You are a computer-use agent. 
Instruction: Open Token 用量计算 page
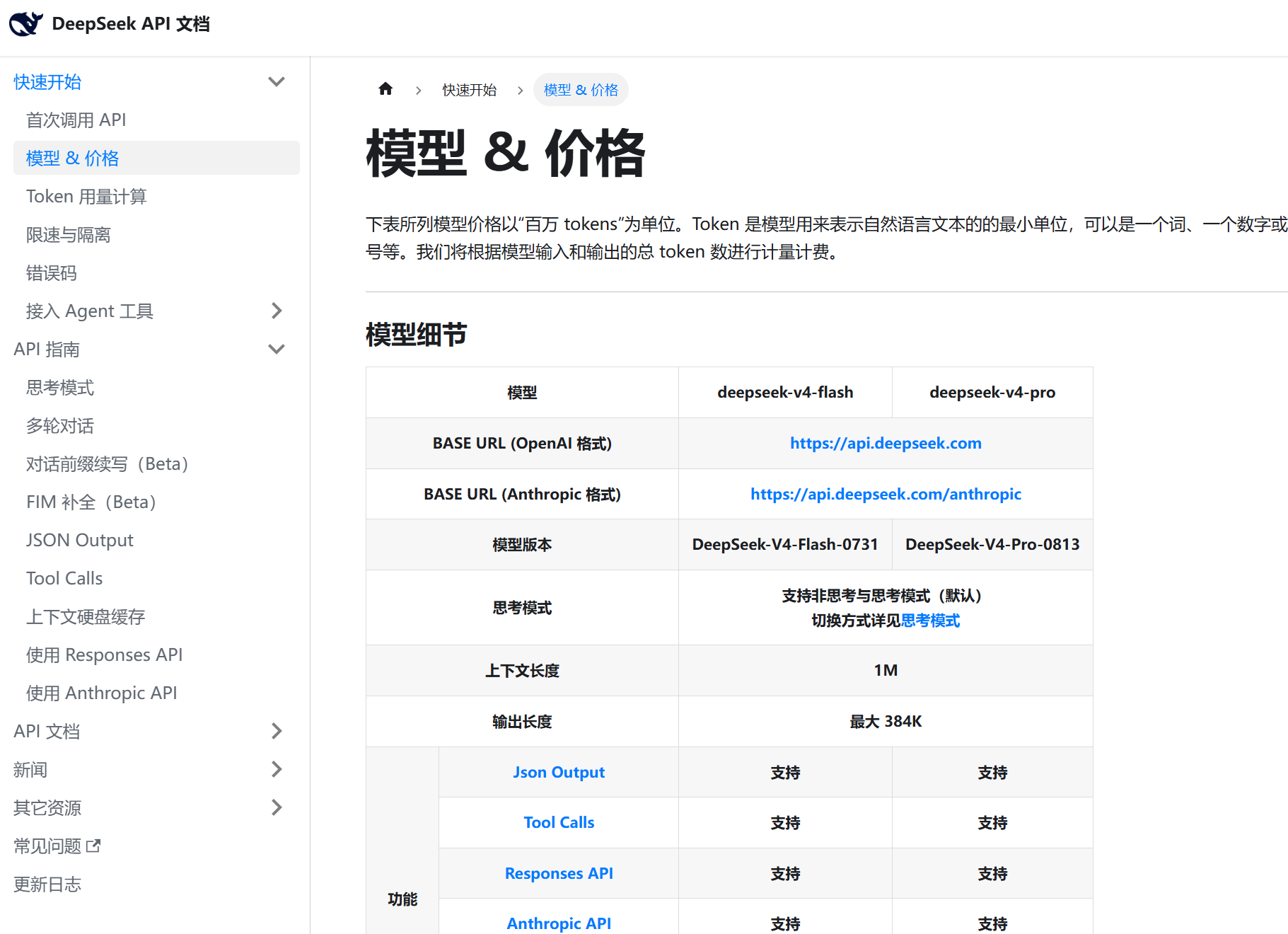[86, 196]
